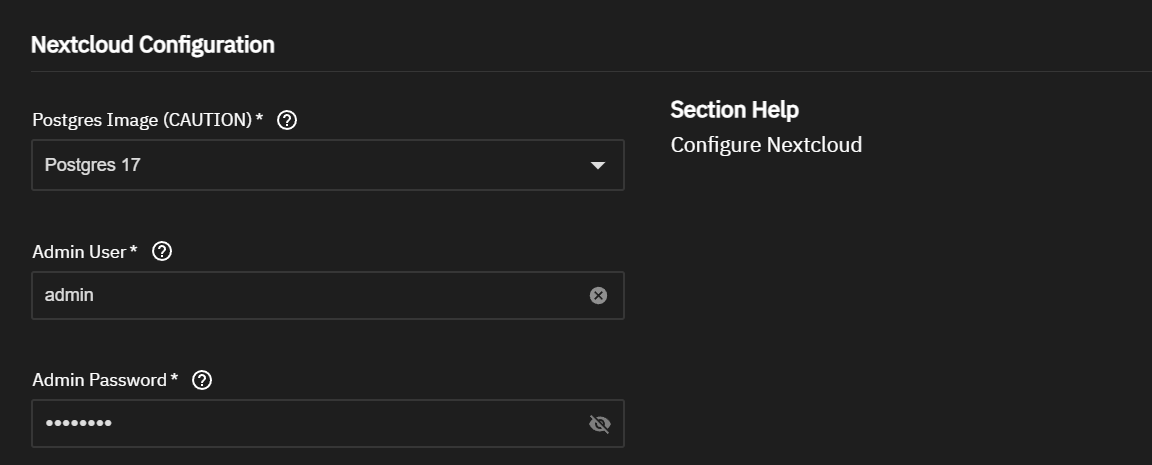Click help icon beside Admin Password
Screen dimensions: 1152x465
point(202,380)
